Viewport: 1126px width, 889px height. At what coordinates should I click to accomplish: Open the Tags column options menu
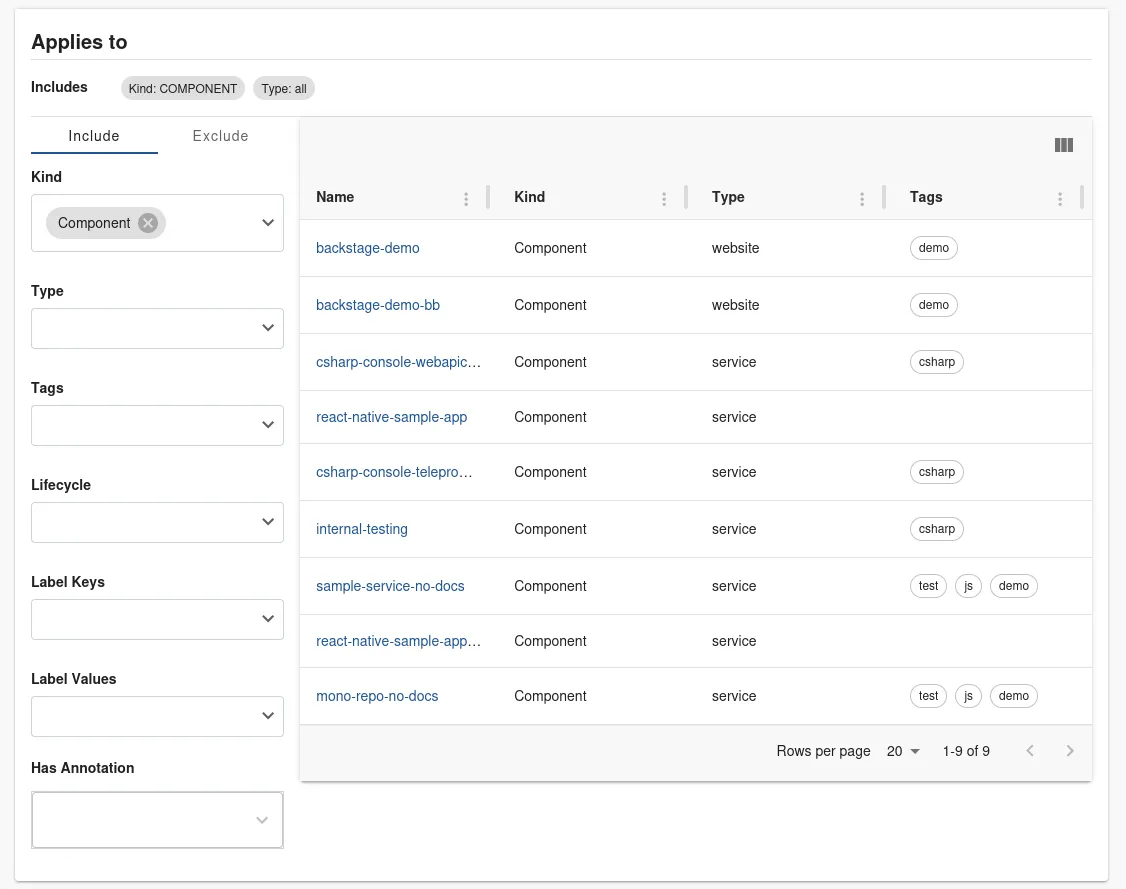point(1059,198)
